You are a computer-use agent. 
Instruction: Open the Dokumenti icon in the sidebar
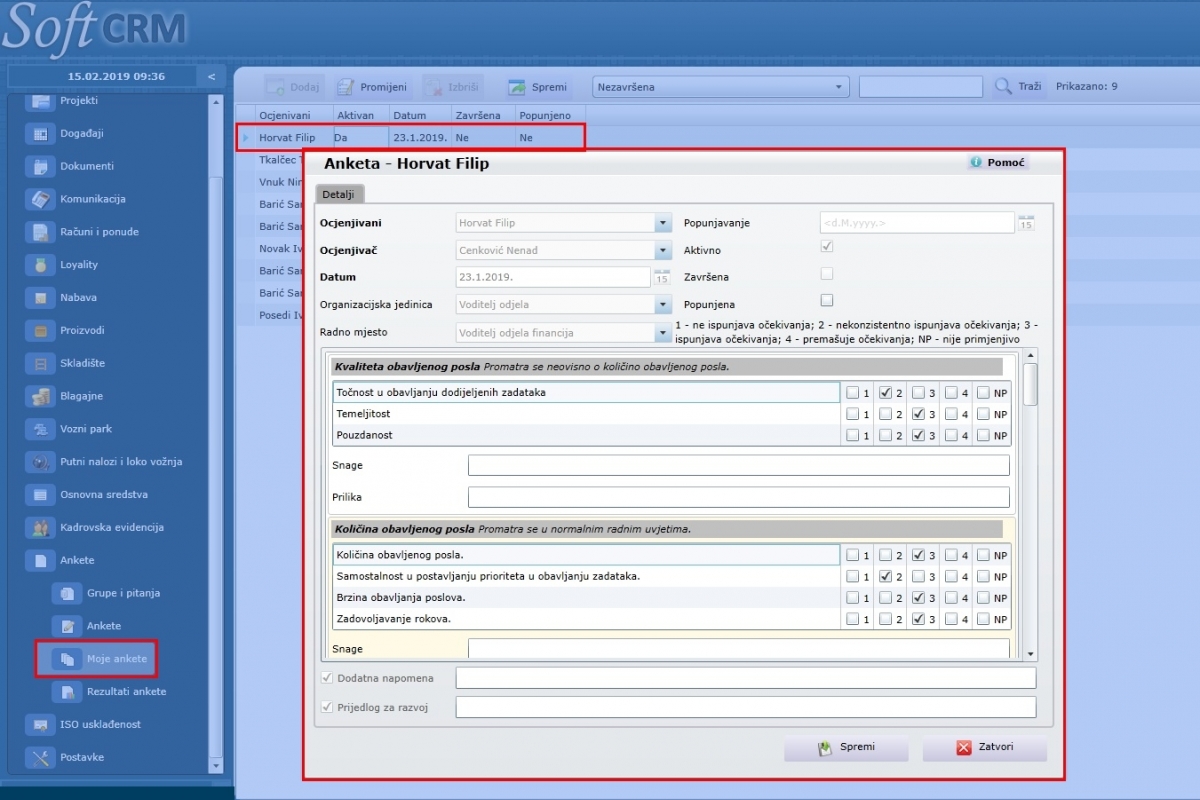(x=40, y=167)
